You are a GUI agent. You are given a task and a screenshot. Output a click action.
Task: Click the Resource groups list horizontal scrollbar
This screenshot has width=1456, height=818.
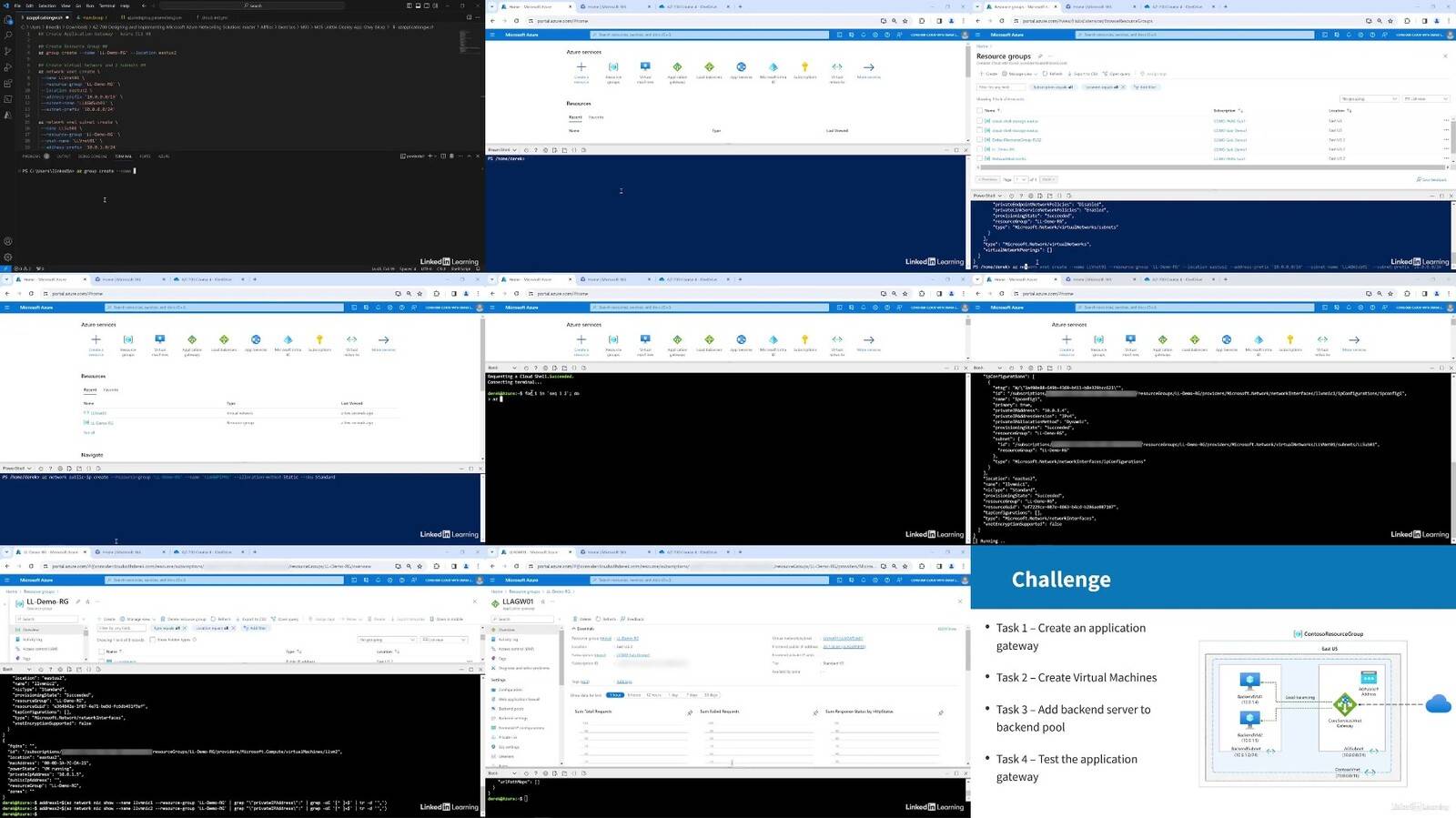coord(1213,167)
